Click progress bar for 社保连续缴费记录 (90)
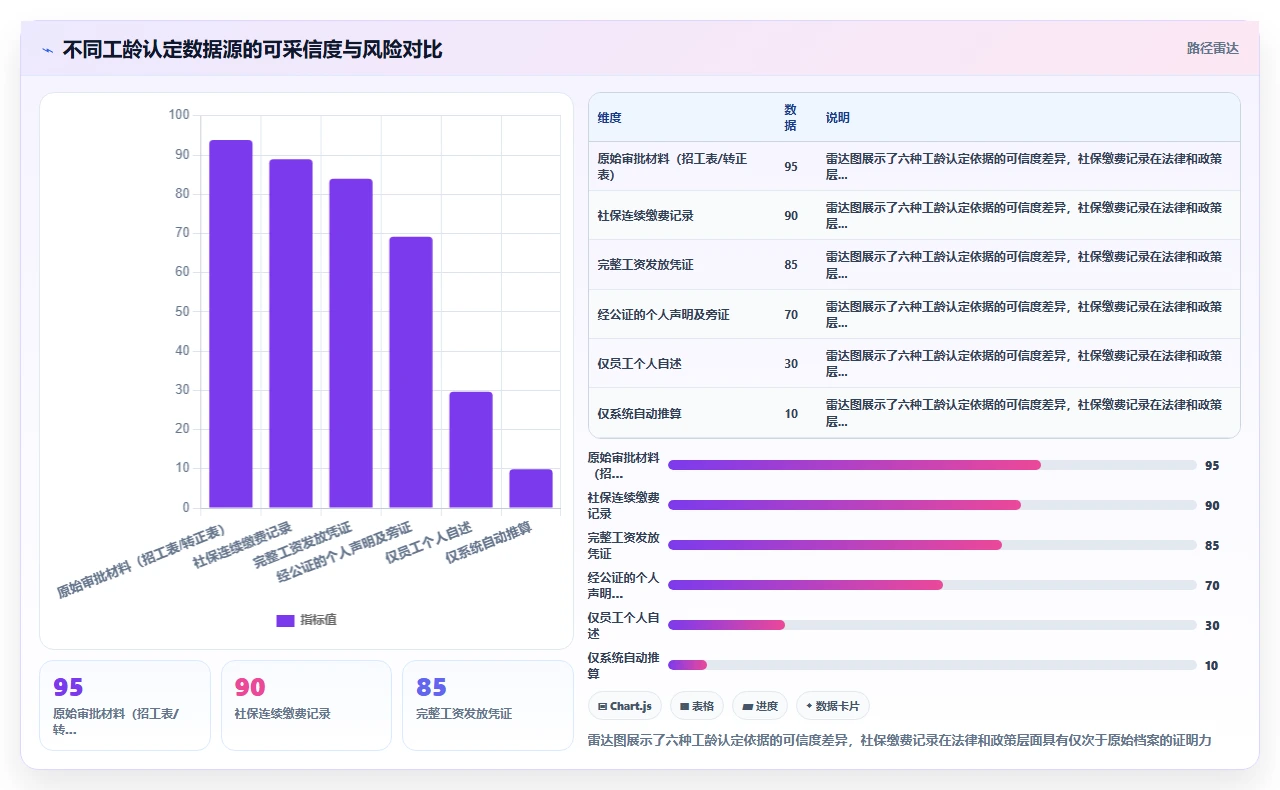This screenshot has height=790, width=1280. point(932,505)
